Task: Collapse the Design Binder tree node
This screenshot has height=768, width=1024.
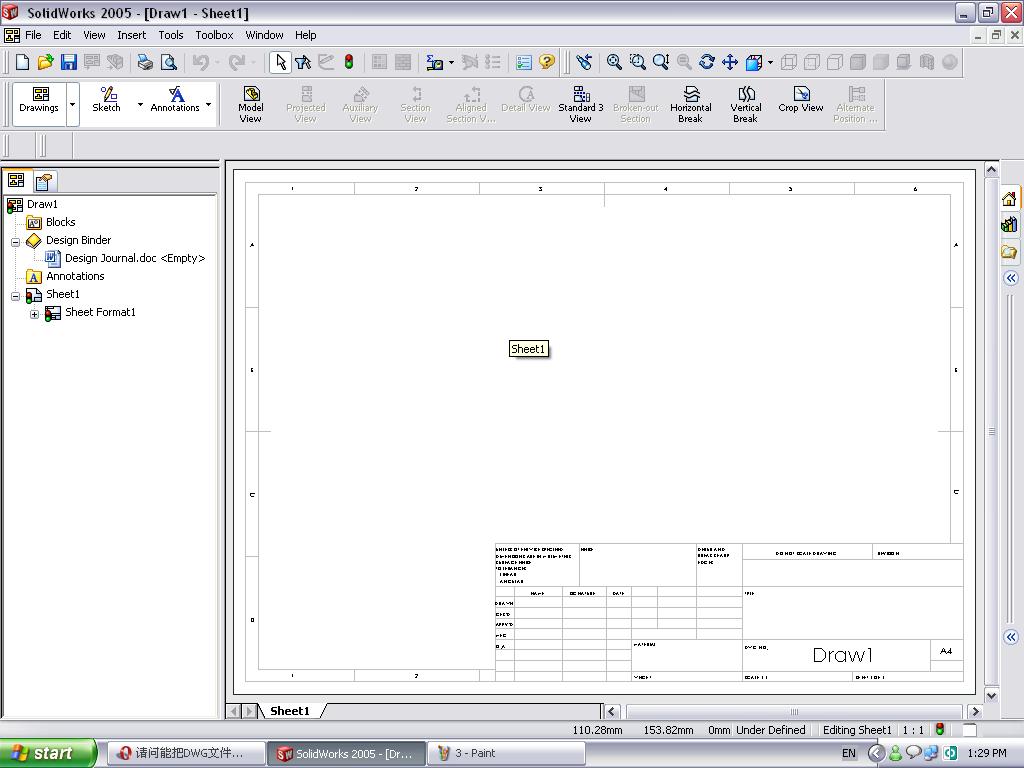Action: (16, 242)
